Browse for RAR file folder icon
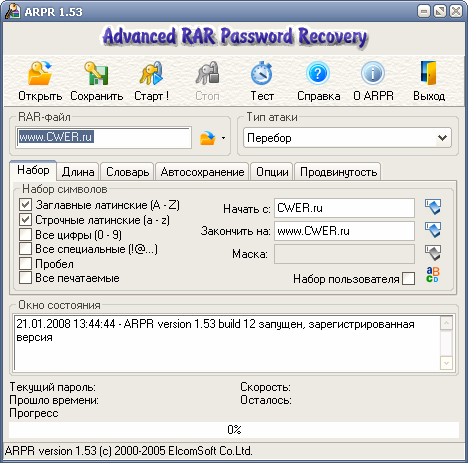The height and width of the screenshot is (463, 468). click(208, 138)
